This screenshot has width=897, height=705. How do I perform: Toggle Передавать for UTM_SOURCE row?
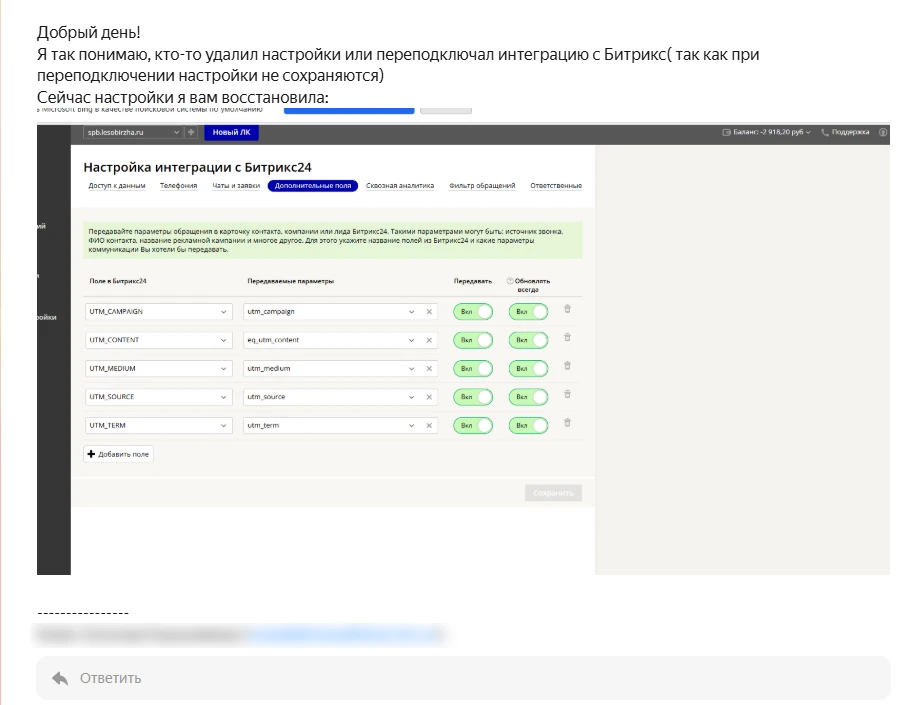pyautogui.click(x=473, y=397)
